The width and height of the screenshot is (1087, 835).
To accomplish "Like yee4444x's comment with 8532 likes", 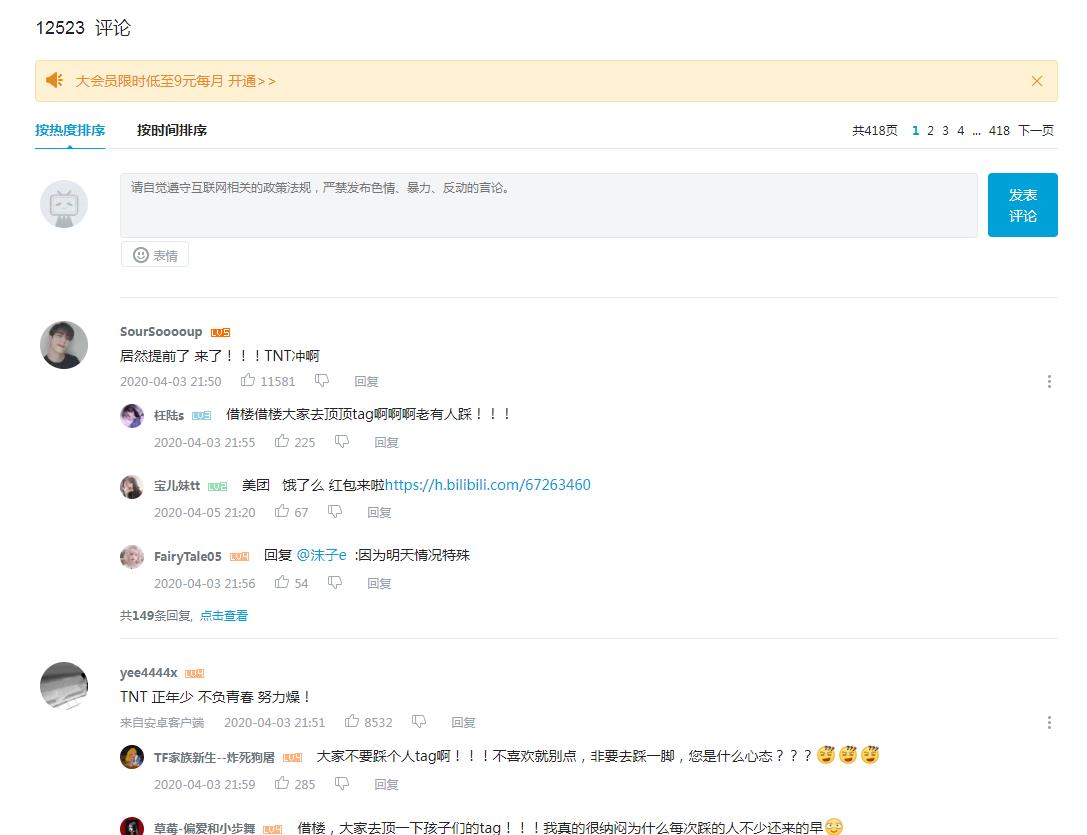I will click(x=352, y=722).
